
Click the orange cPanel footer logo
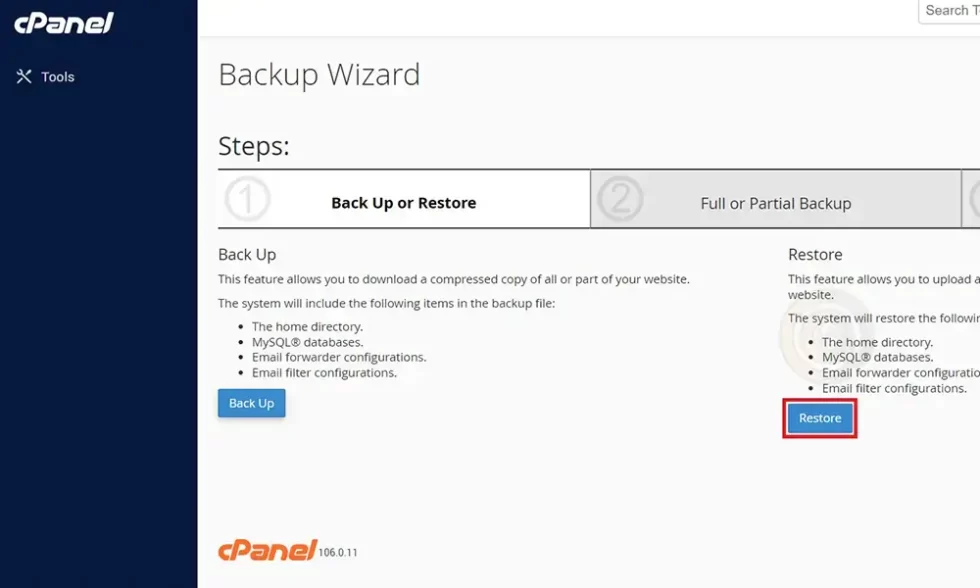pos(267,550)
